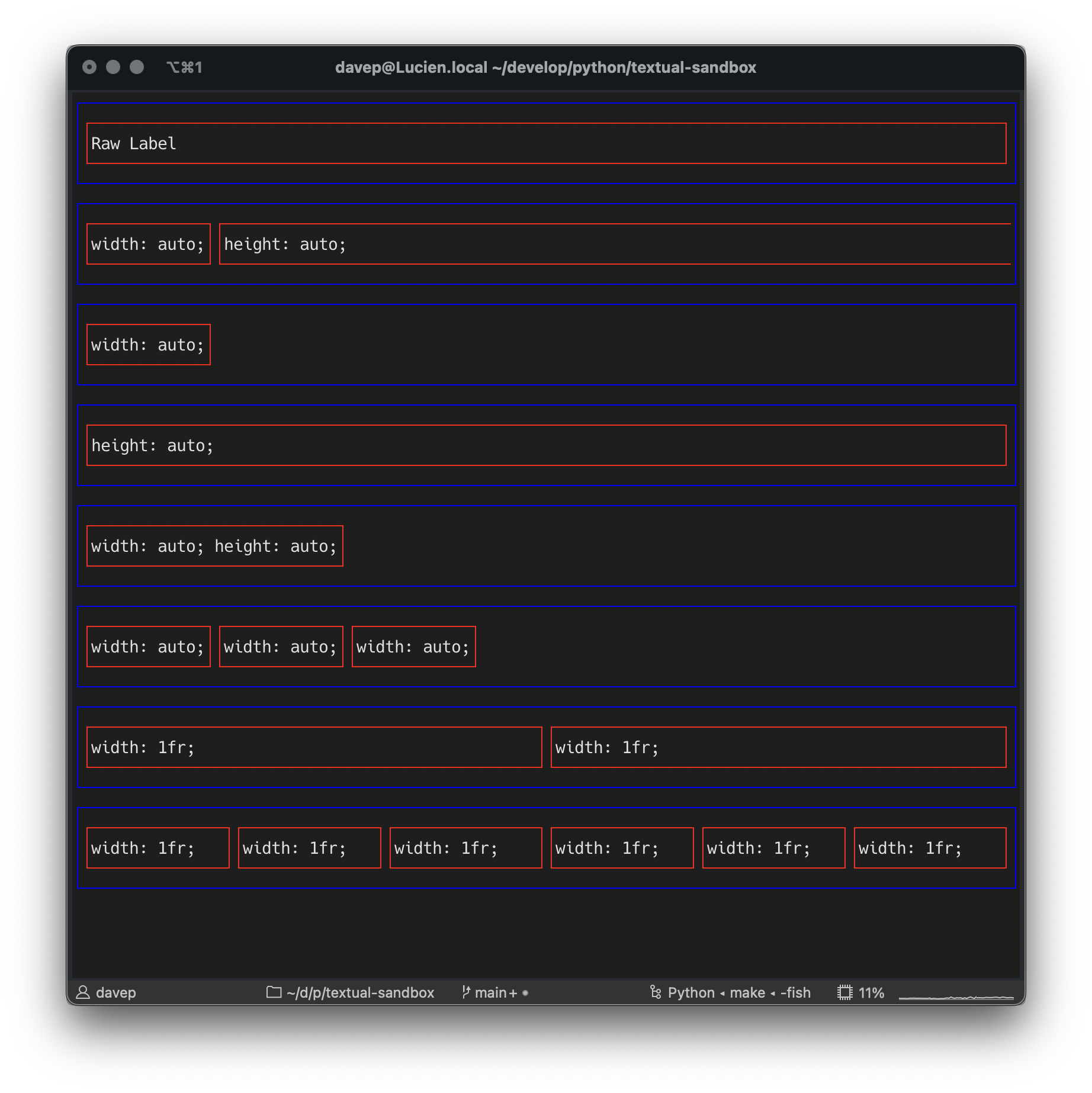Screen dimensions: 1092x1093
Task: Click the middle minimize window button
Action: pos(113,67)
